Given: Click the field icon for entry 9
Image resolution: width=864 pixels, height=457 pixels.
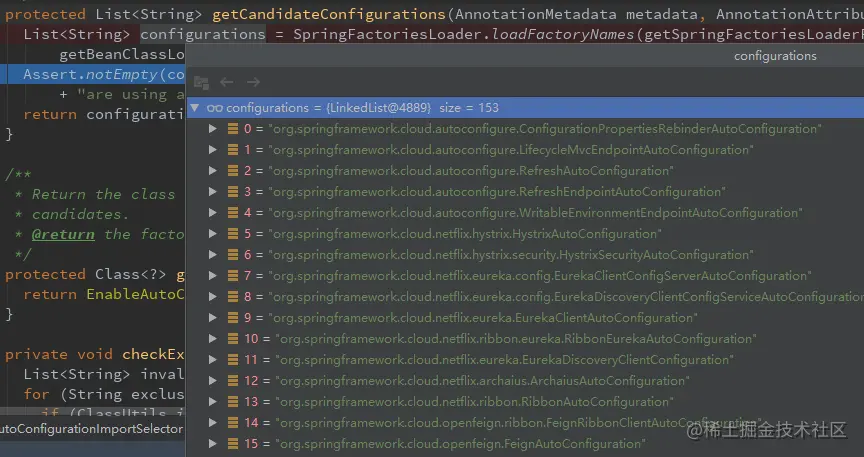Looking at the screenshot, I should pos(233,318).
